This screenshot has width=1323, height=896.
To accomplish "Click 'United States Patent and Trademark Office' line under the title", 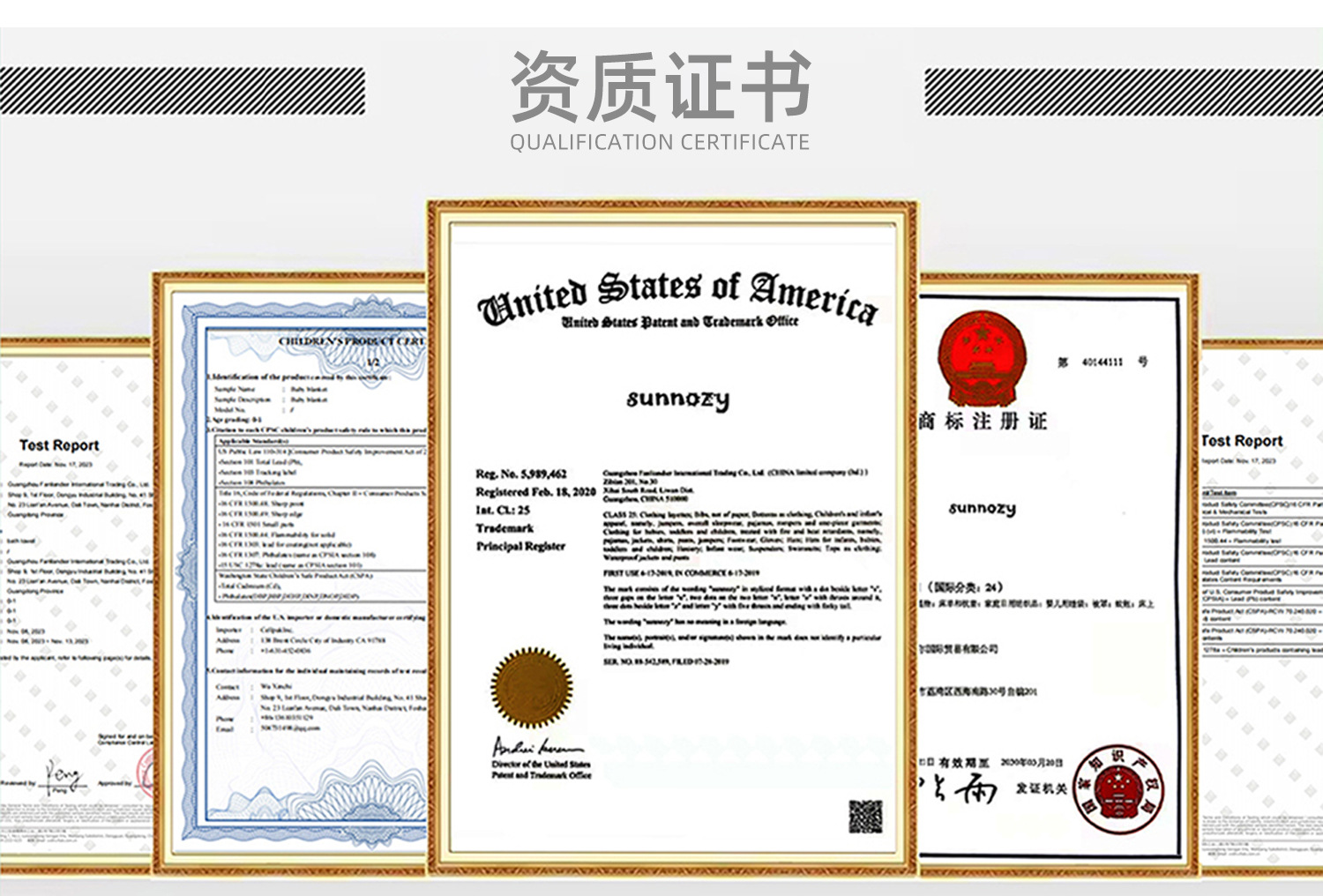I will pyautogui.click(x=680, y=322).
